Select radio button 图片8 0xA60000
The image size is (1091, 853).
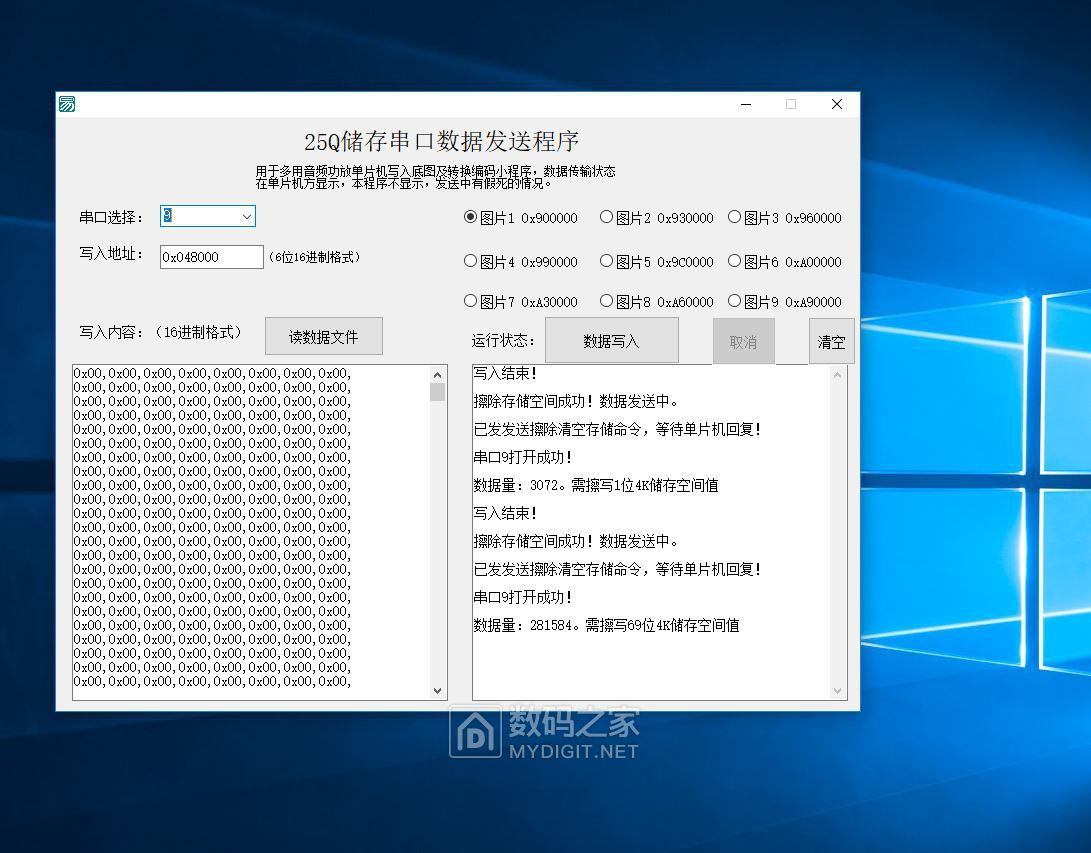(606, 300)
